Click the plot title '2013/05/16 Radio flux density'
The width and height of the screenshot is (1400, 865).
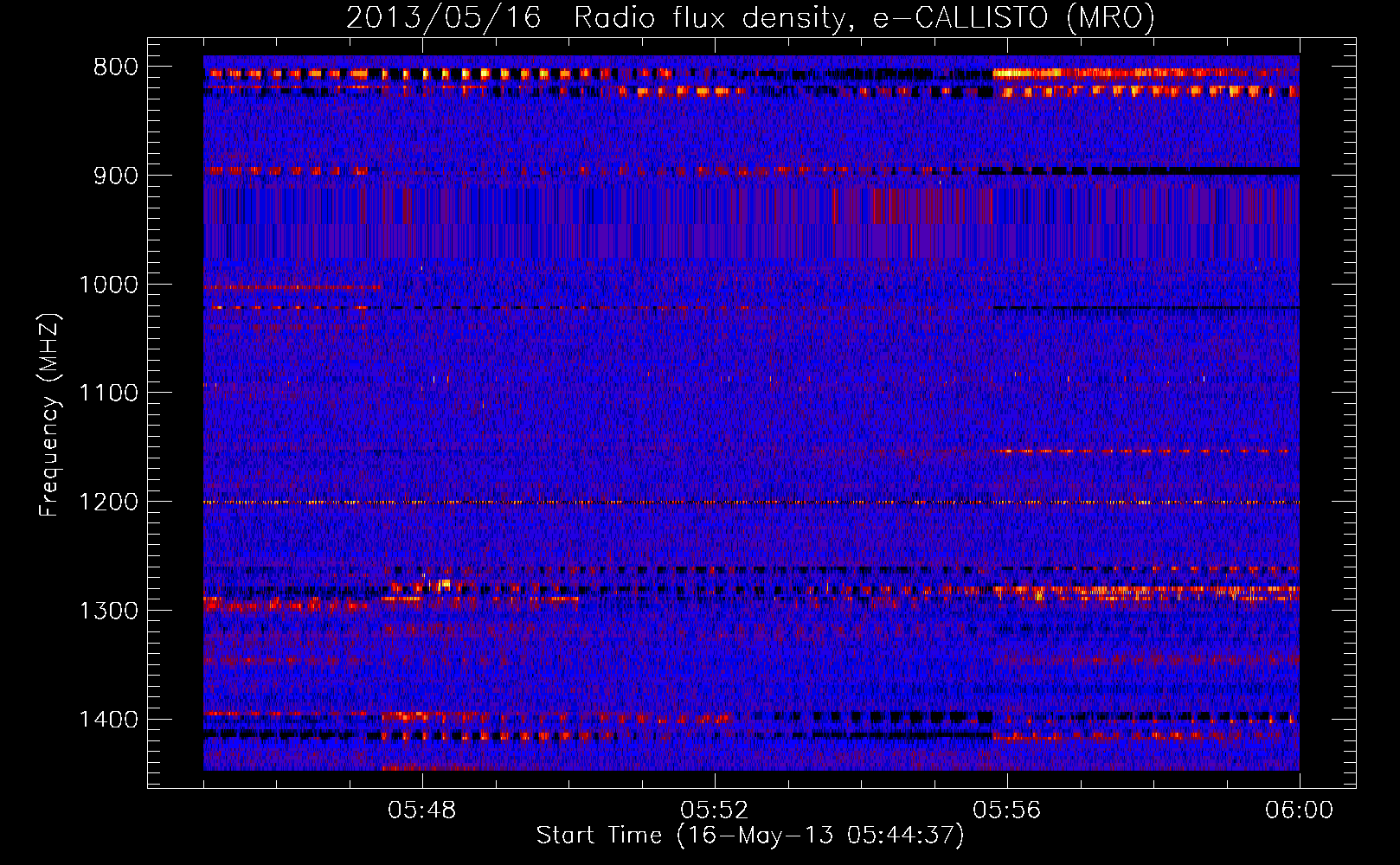tap(749, 17)
